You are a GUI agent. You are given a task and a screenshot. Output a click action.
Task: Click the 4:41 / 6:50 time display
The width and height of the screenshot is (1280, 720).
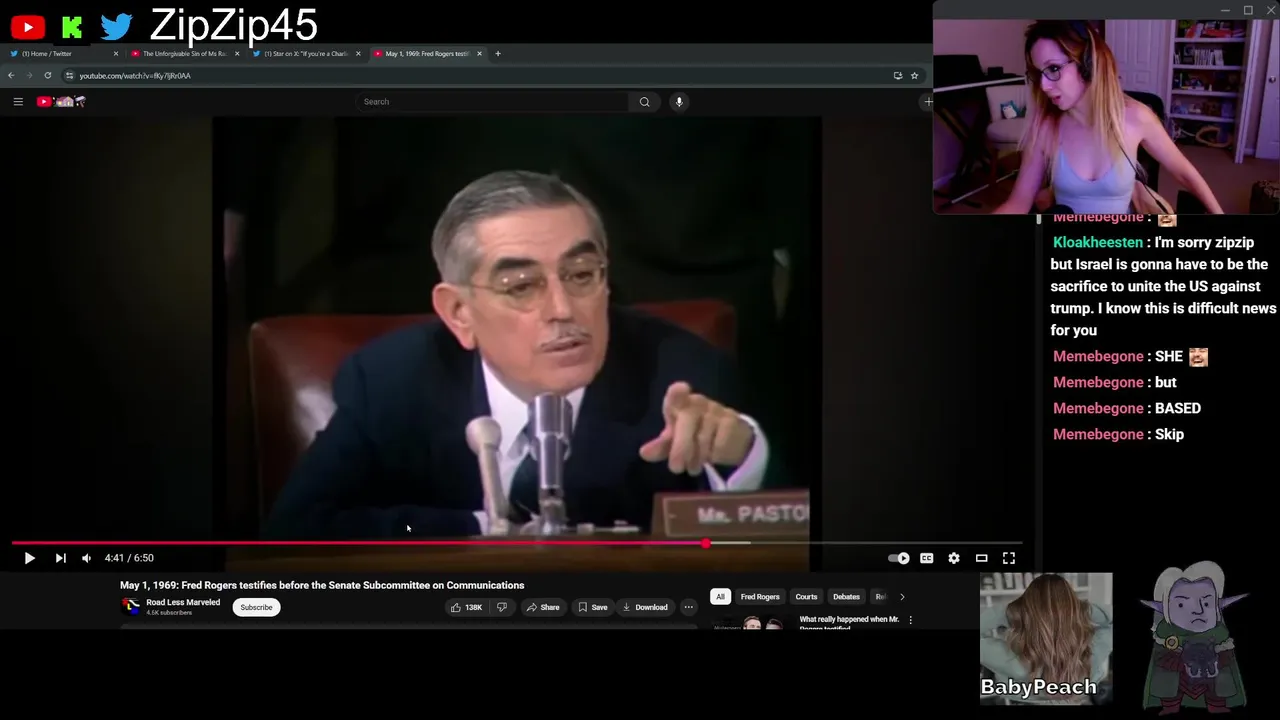pos(129,558)
